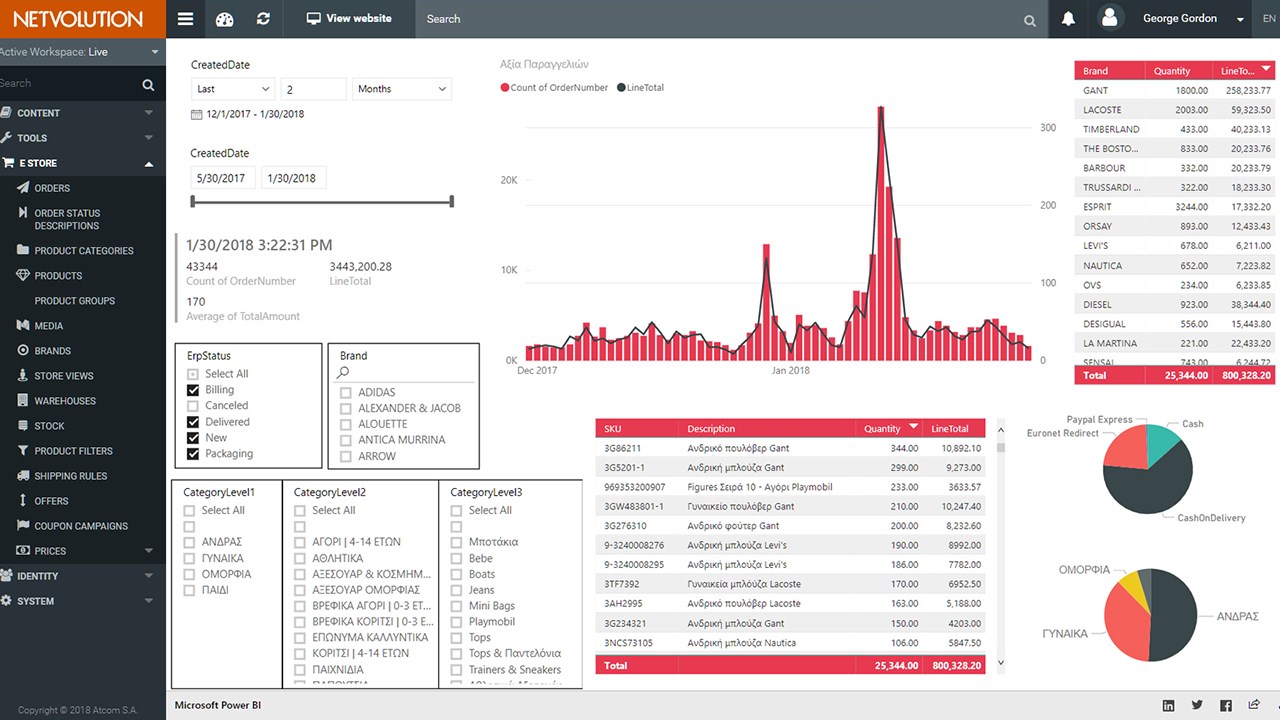The image size is (1280, 720).
Task: Open Order Status Descriptions menu item
Action: (67, 219)
